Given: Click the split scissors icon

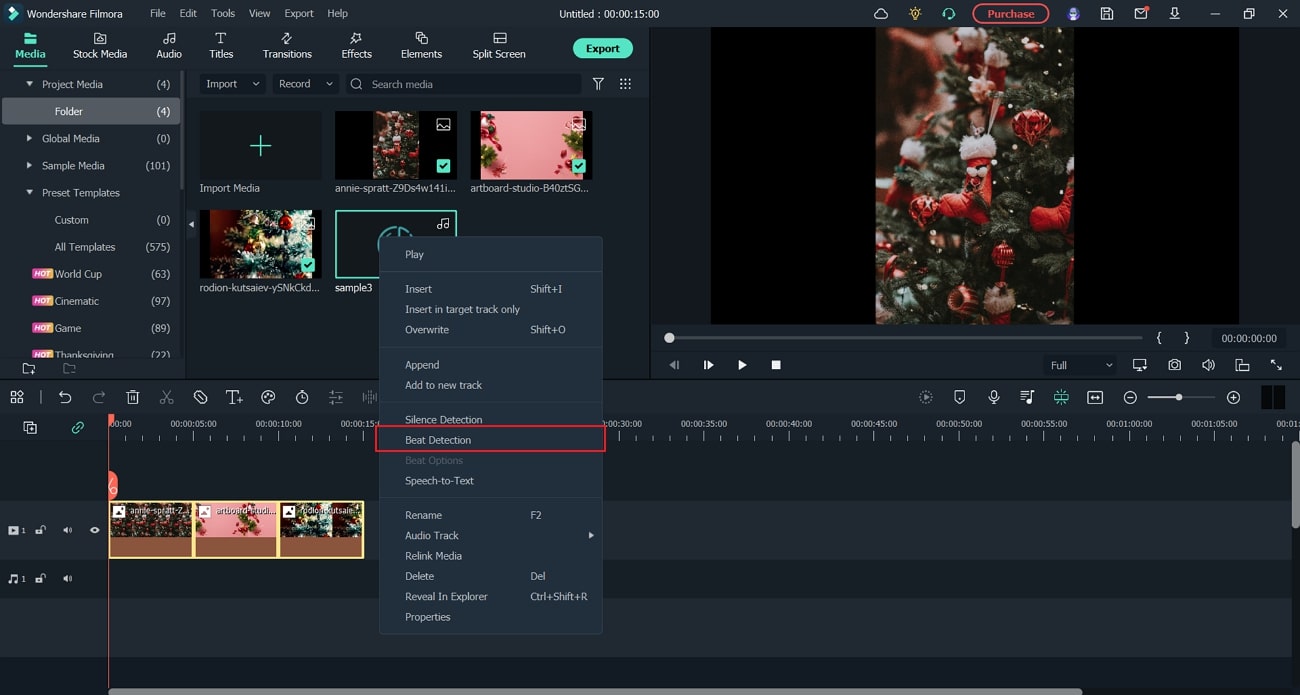Looking at the screenshot, I should (167, 397).
